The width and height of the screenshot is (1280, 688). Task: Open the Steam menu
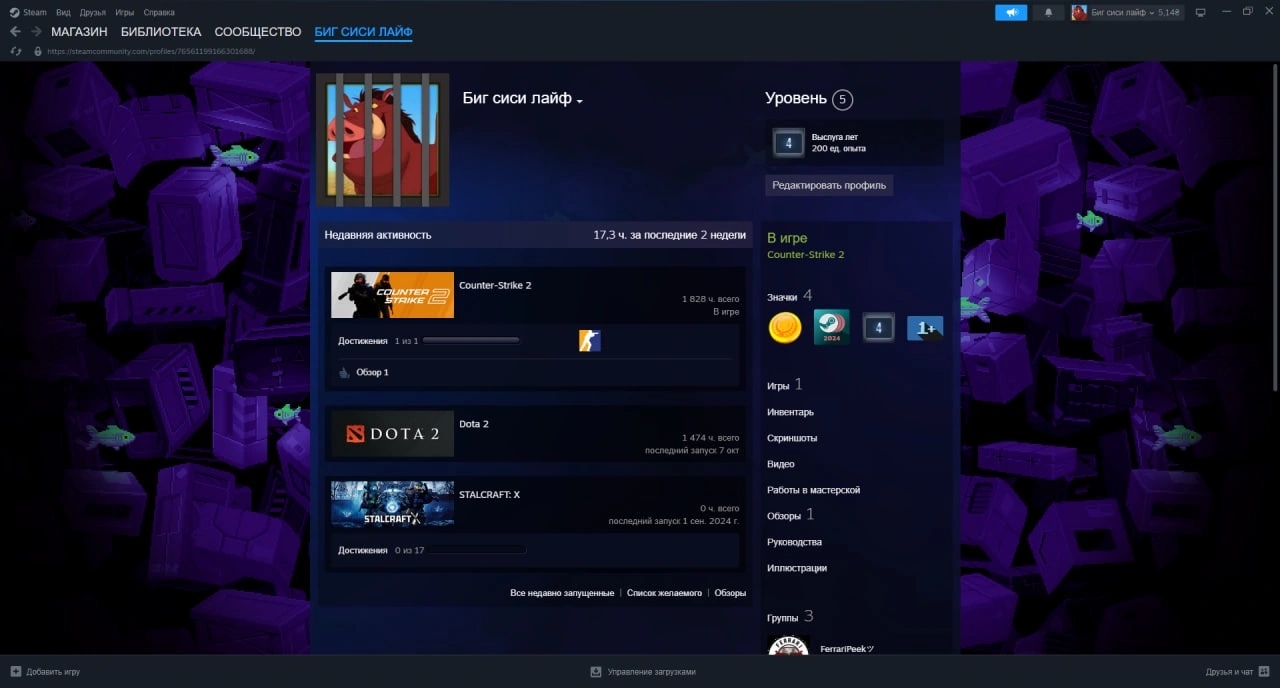click(x=35, y=12)
